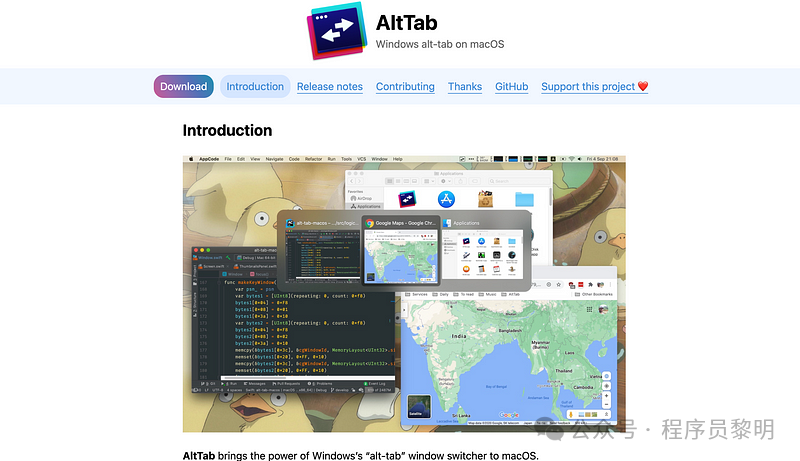This screenshot has height=461, width=800.
Task: Click App Store icon in Finder window
Action: pyautogui.click(x=446, y=199)
